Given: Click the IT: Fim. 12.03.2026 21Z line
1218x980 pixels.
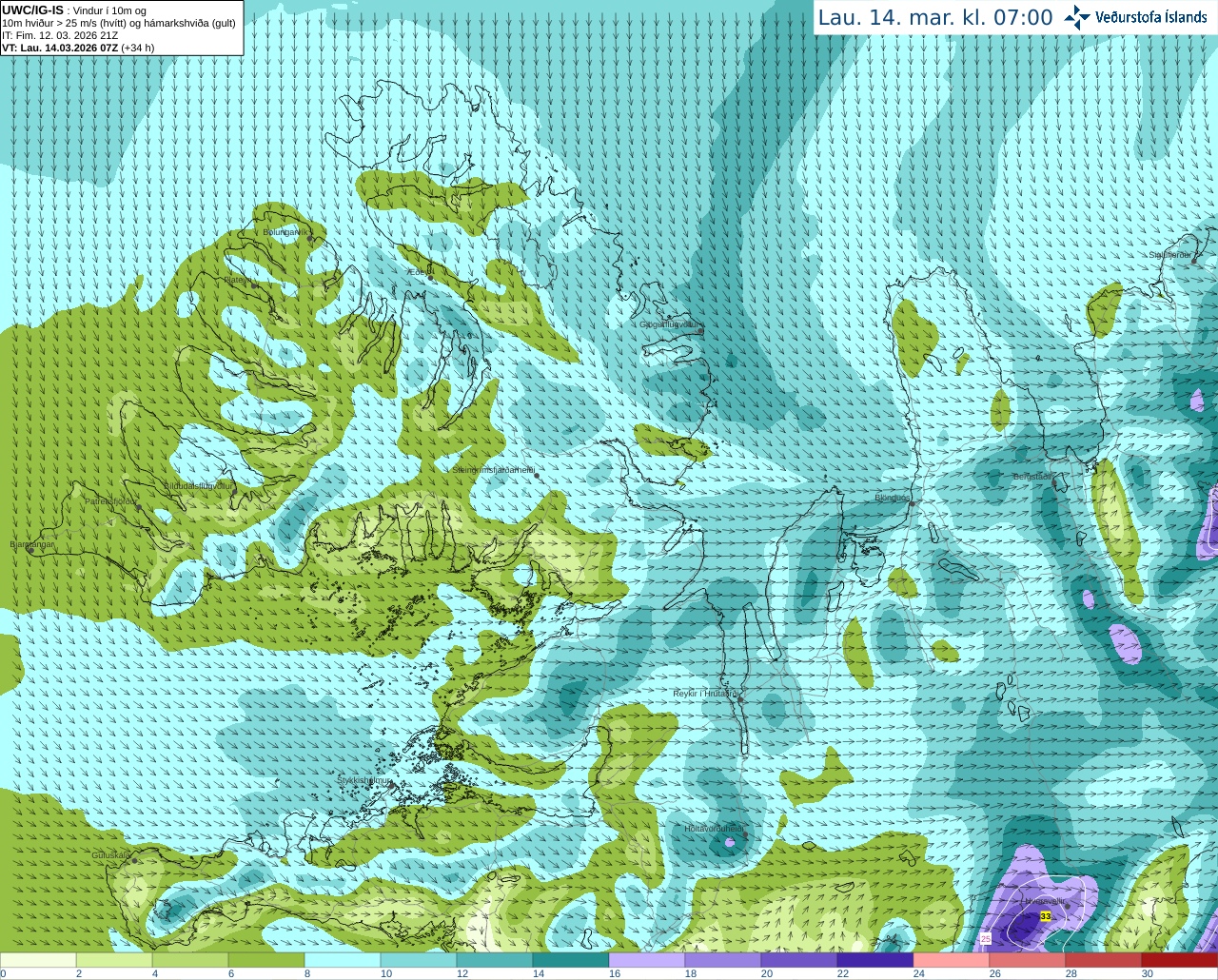Looking at the screenshot, I should pos(60,35).
